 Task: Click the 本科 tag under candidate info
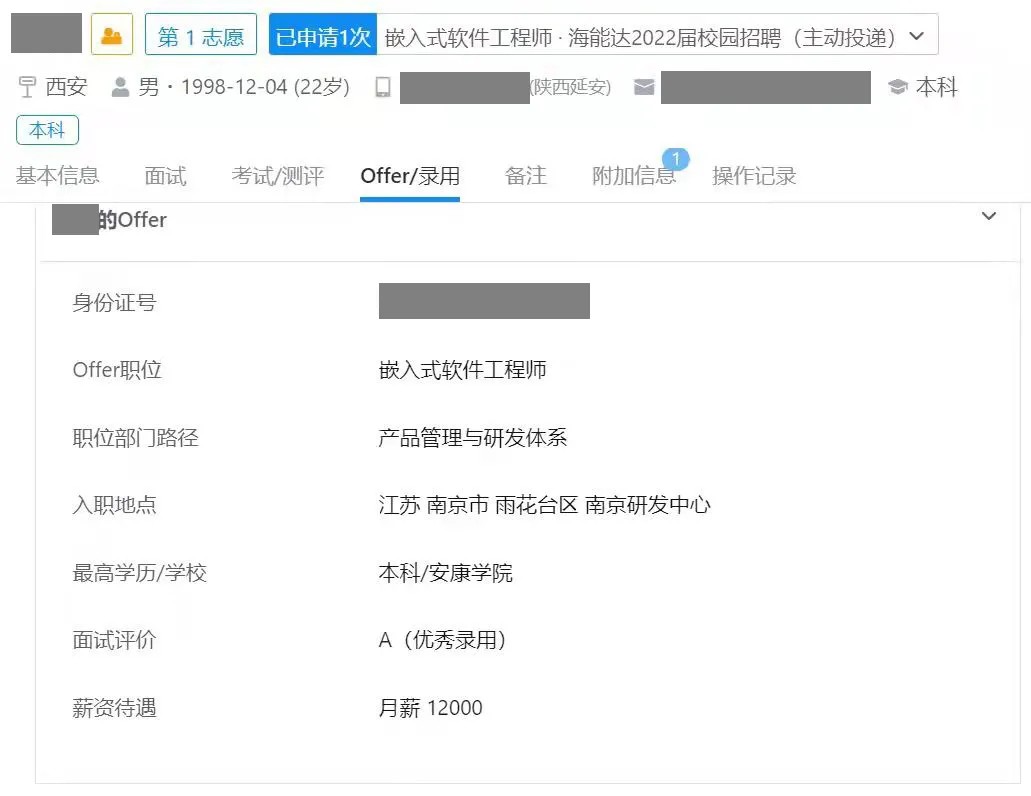coord(46,130)
